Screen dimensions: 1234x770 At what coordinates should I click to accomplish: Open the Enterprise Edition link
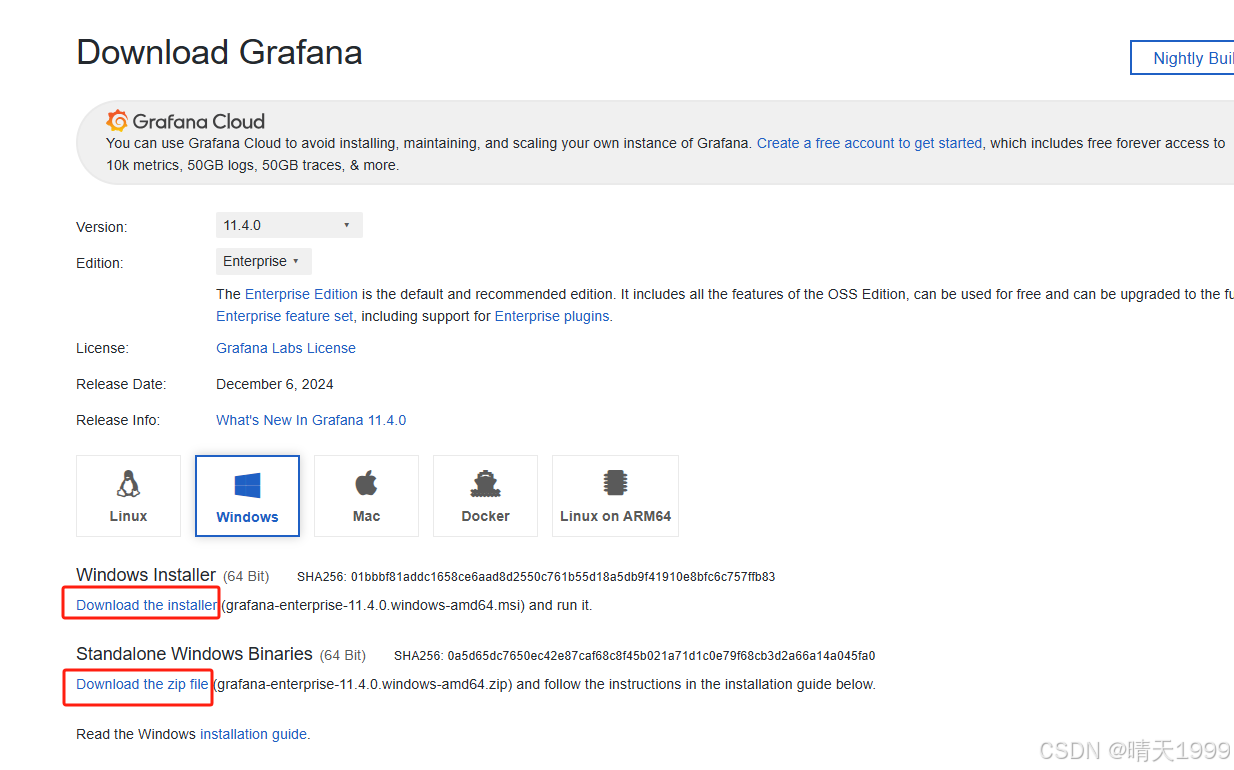point(301,294)
